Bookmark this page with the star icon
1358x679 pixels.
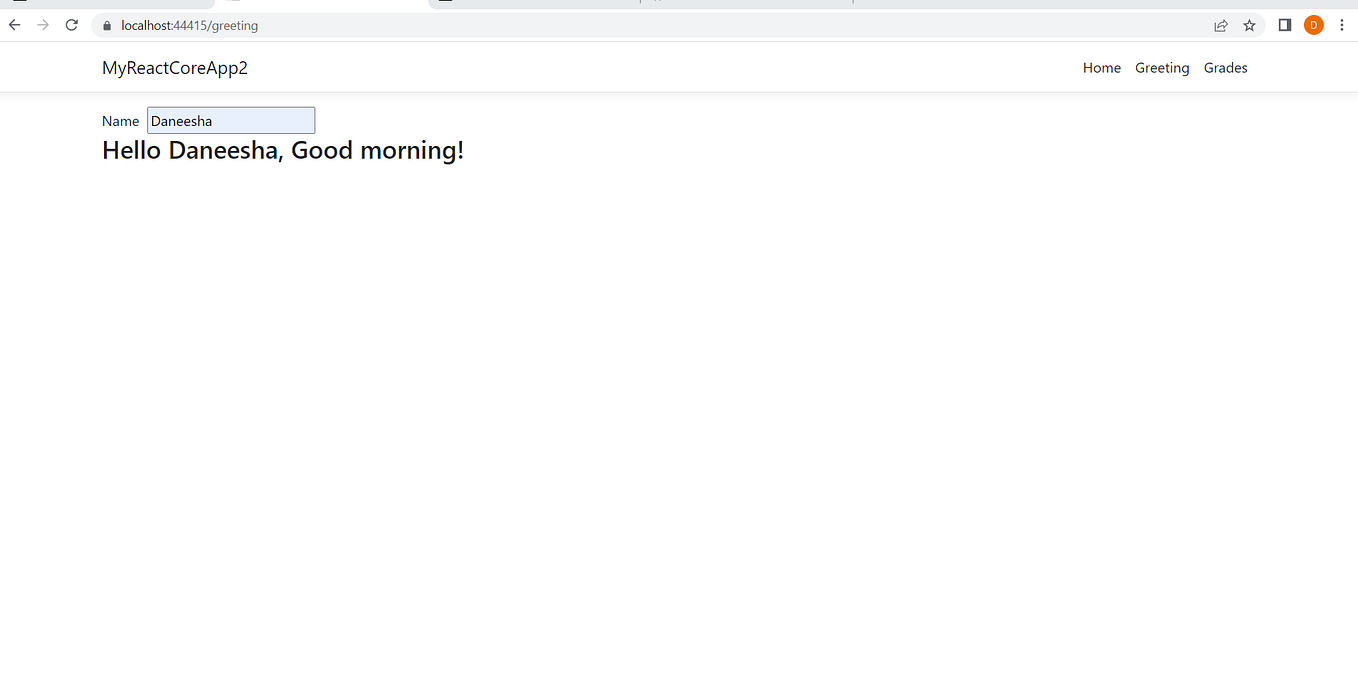[1249, 25]
